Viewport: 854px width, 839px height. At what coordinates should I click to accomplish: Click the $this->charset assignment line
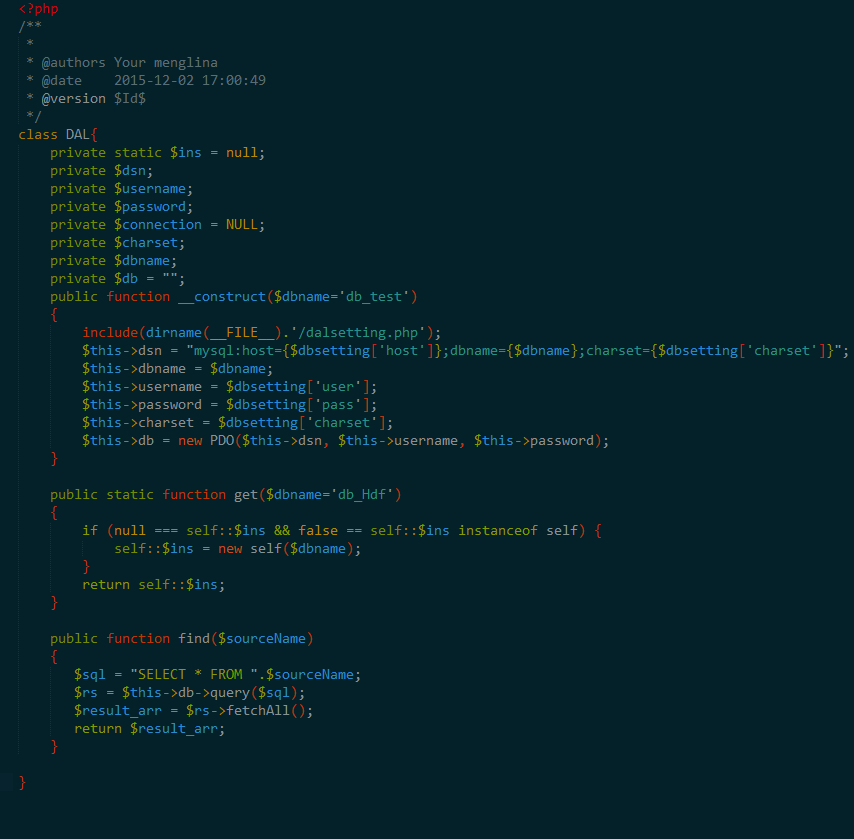(237, 422)
